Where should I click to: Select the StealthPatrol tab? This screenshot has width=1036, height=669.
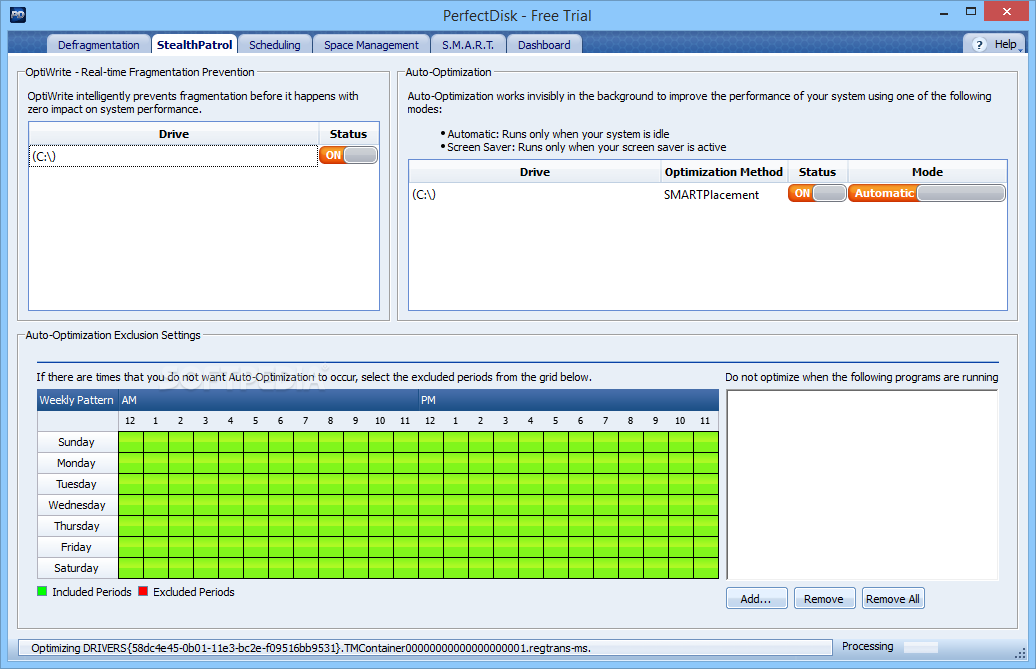pyautogui.click(x=194, y=45)
